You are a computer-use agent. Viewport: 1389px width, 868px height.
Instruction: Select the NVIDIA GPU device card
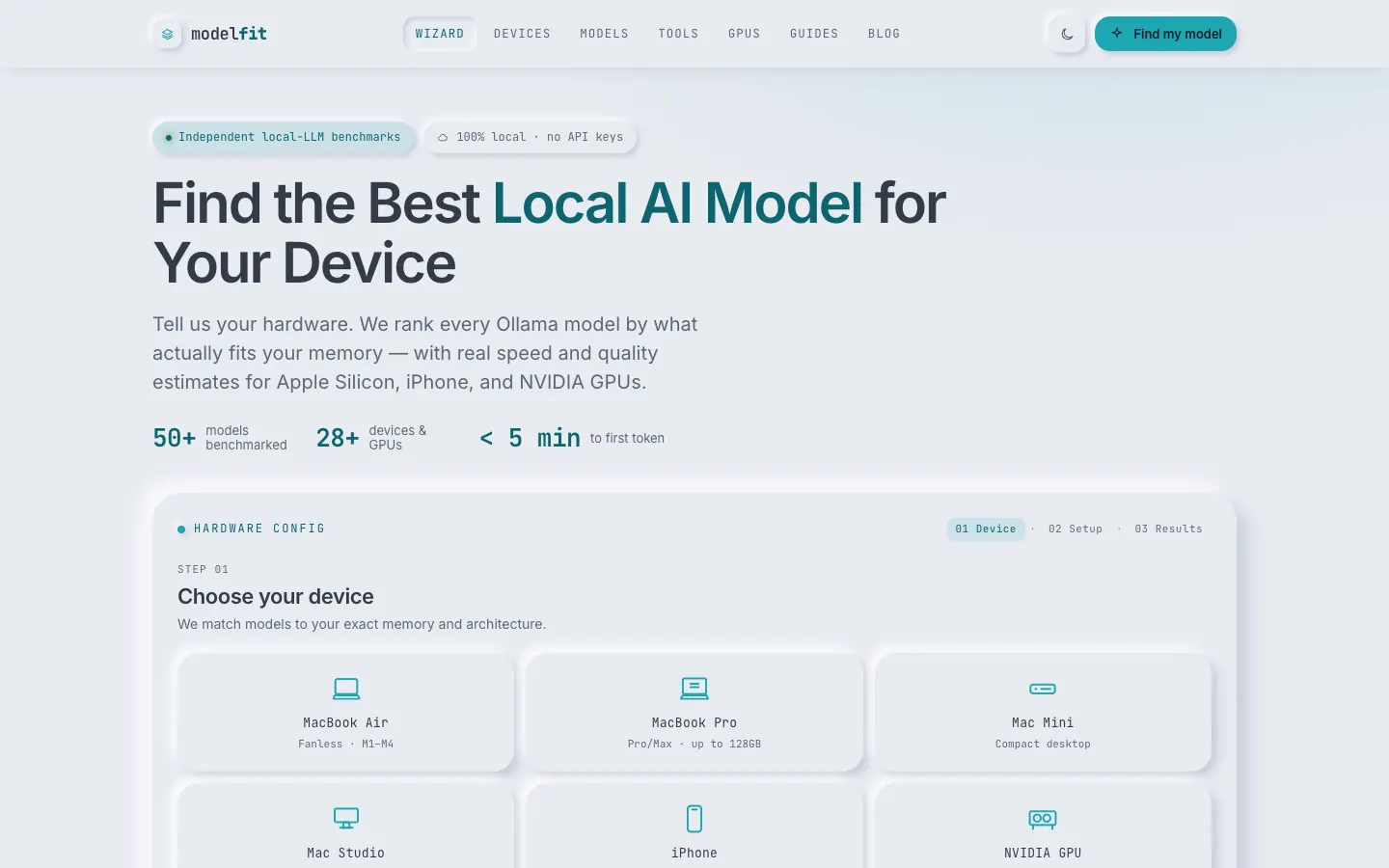tap(1043, 826)
